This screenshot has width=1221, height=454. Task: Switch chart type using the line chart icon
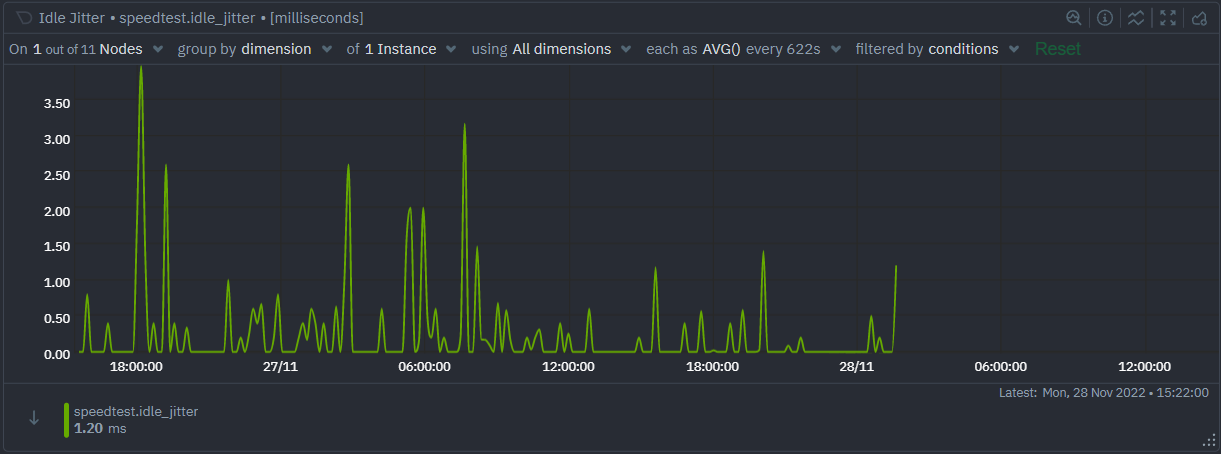click(1135, 18)
